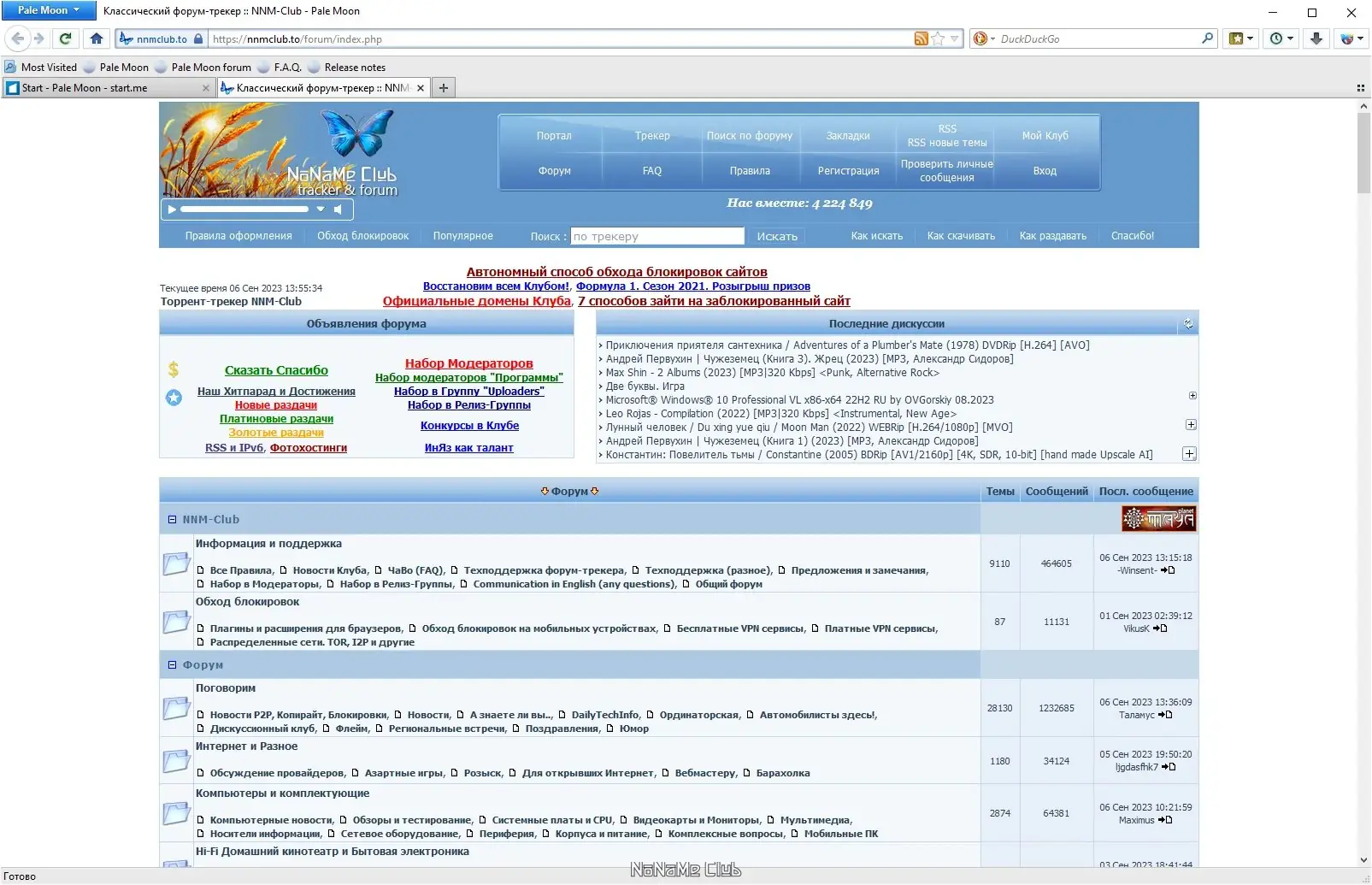The height and width of the screenshot is (885, 1372).
Task: Click the dollar sign icon in forum announcements
Action: pos(174,369)
